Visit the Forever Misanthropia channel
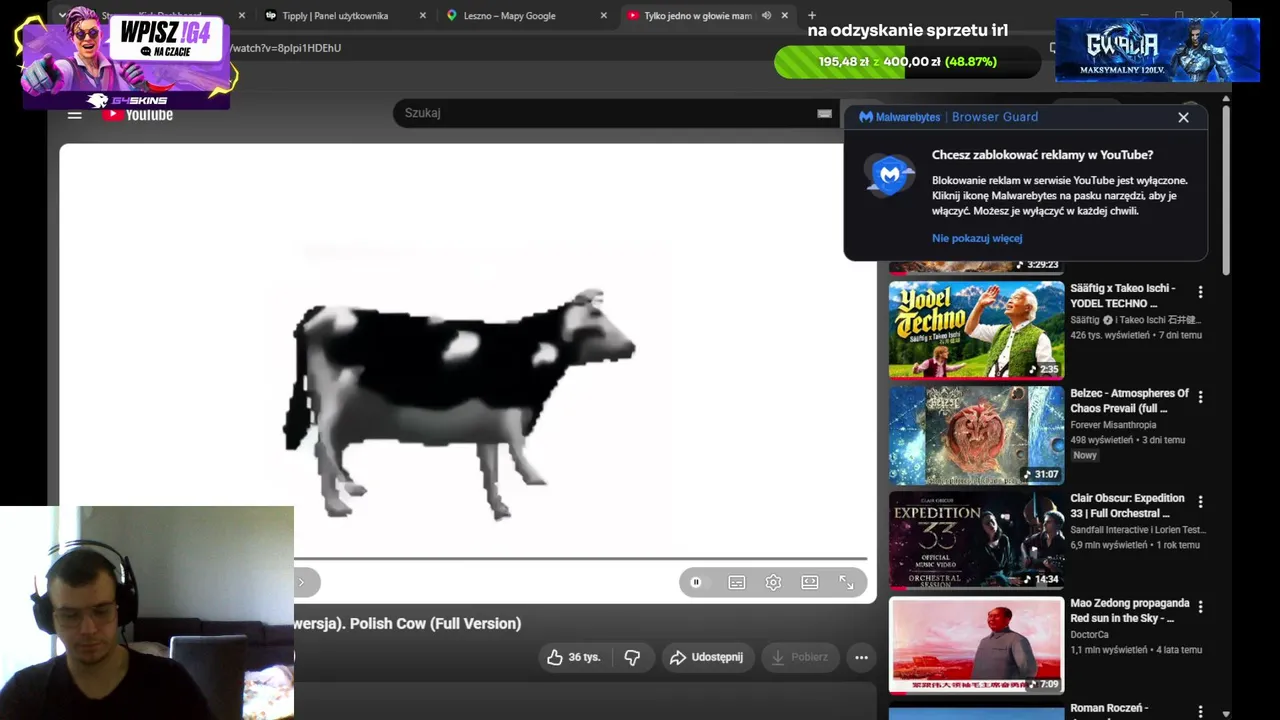 click(1113, 425)
